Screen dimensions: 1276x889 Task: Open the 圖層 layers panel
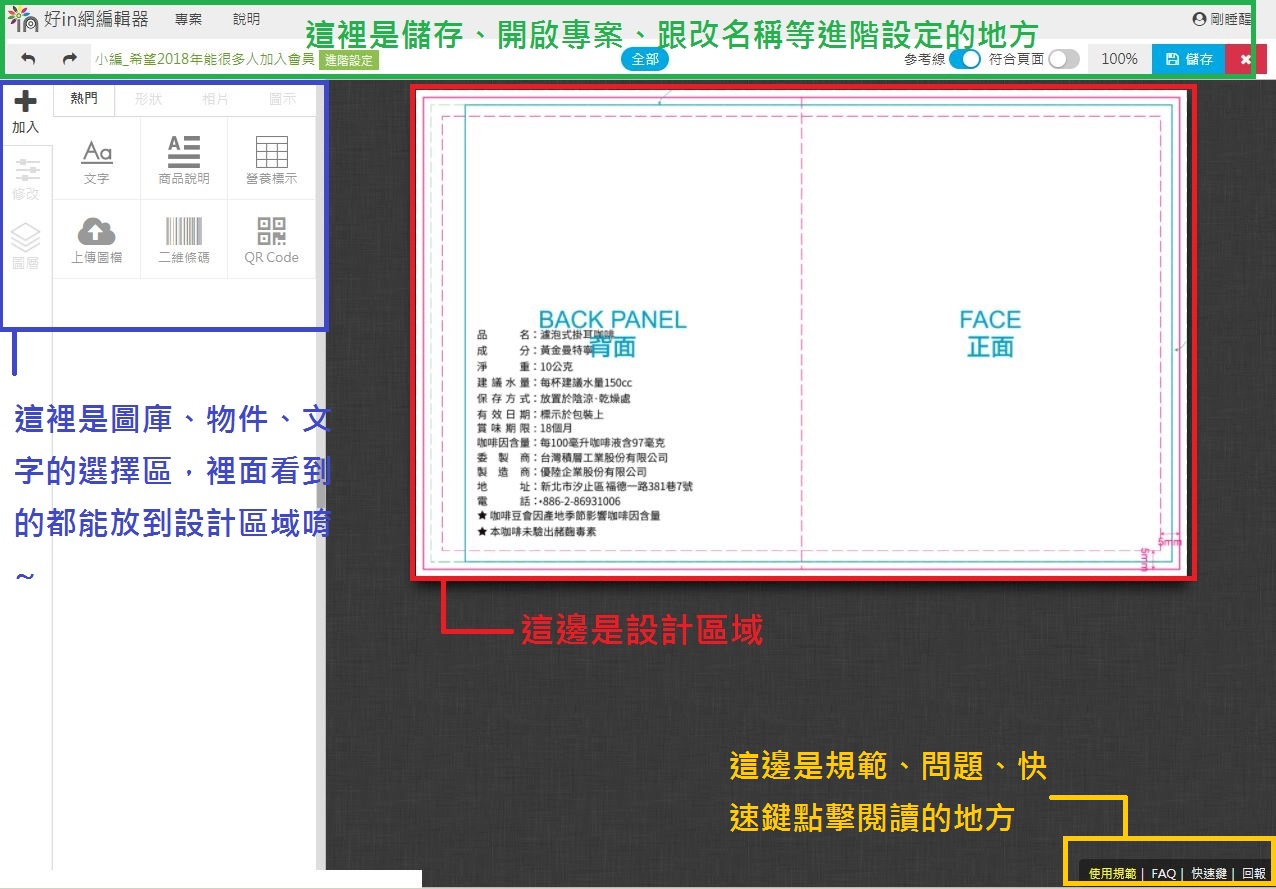[26, 247]
